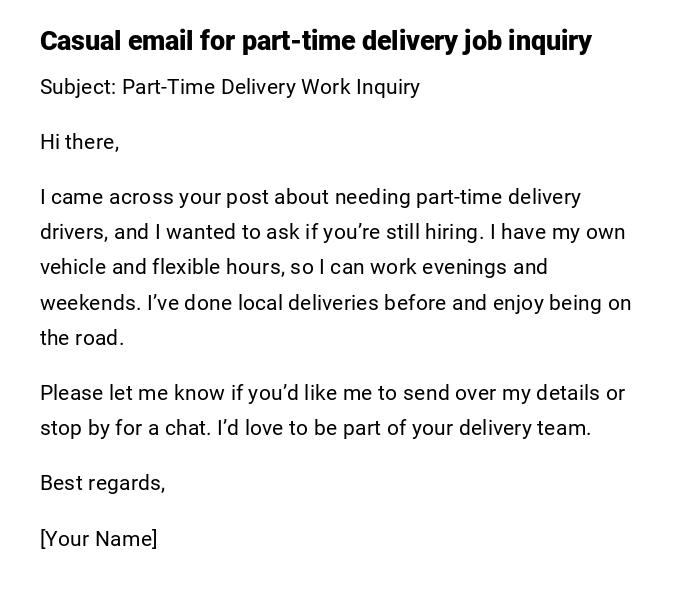This screenshot has width=700, height=601.
Task: Click the "Hi there," greeting
Action: pyautogui.click(x=79, y=142)
